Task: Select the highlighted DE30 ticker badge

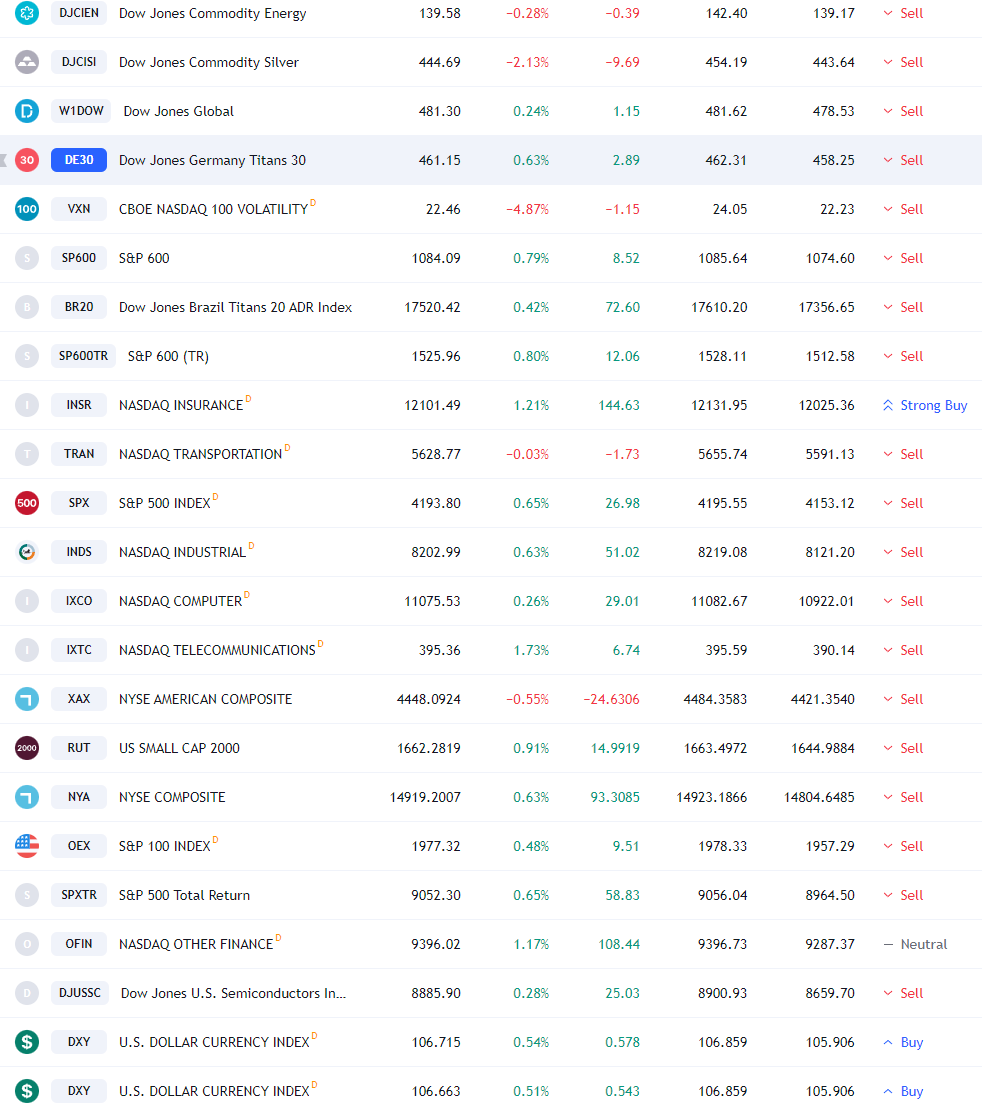Action: [x=79, y=160]
